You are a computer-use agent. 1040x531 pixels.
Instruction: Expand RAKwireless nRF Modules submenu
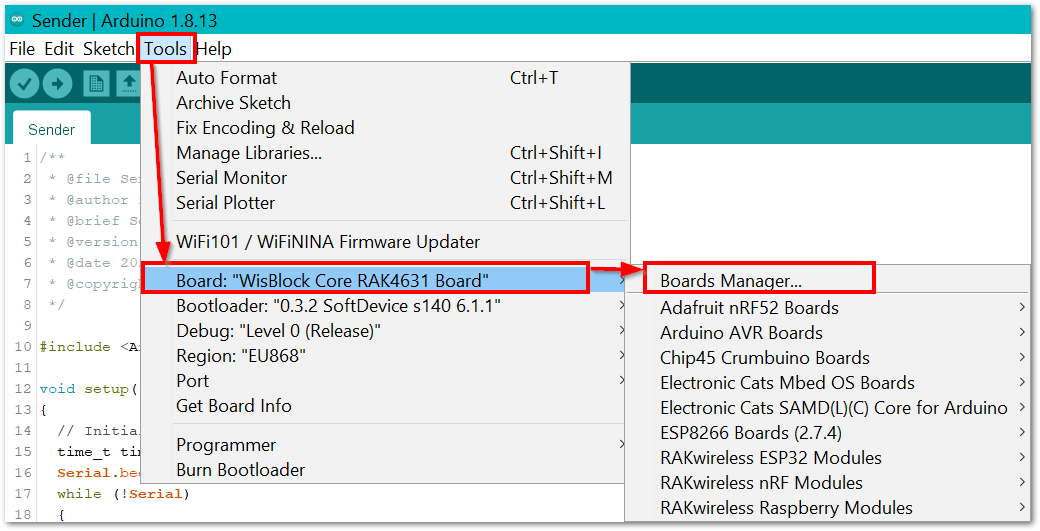pyautogui.click(x=829, y=483)
